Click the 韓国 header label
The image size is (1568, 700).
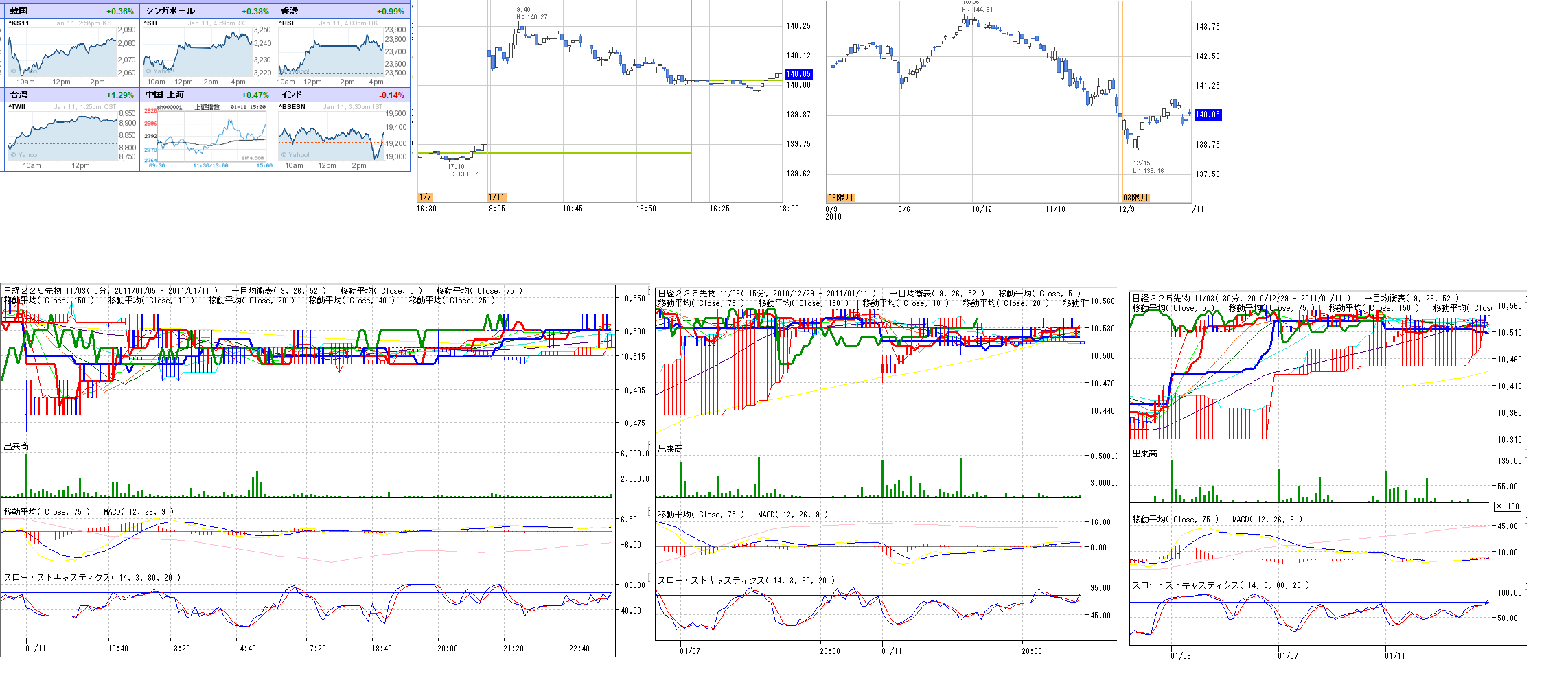[x=19, y=11]
